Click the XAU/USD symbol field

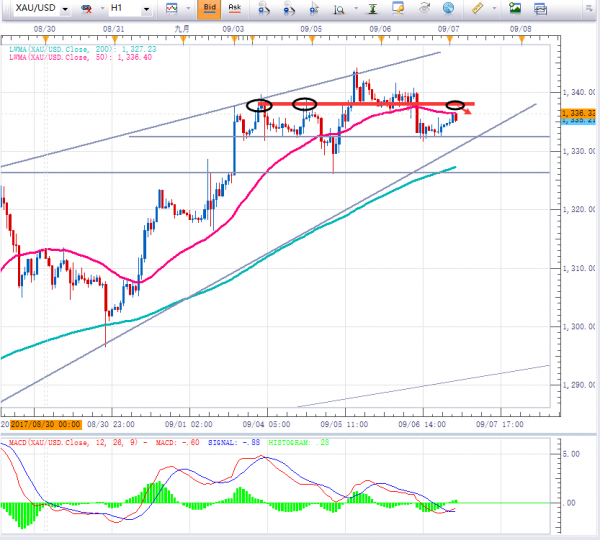(x=36, y=8)
